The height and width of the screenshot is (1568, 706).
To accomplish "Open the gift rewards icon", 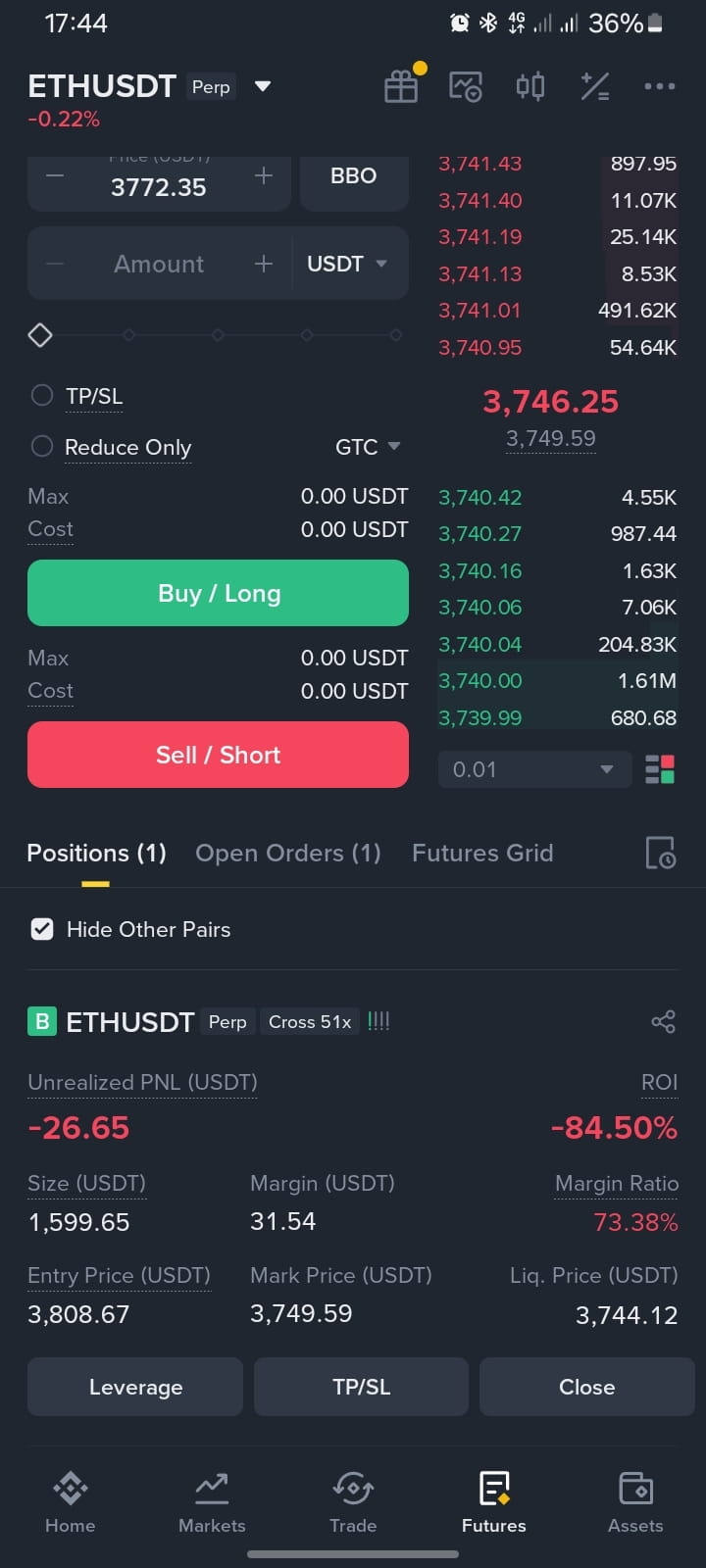I will click(x=401, y=86).
